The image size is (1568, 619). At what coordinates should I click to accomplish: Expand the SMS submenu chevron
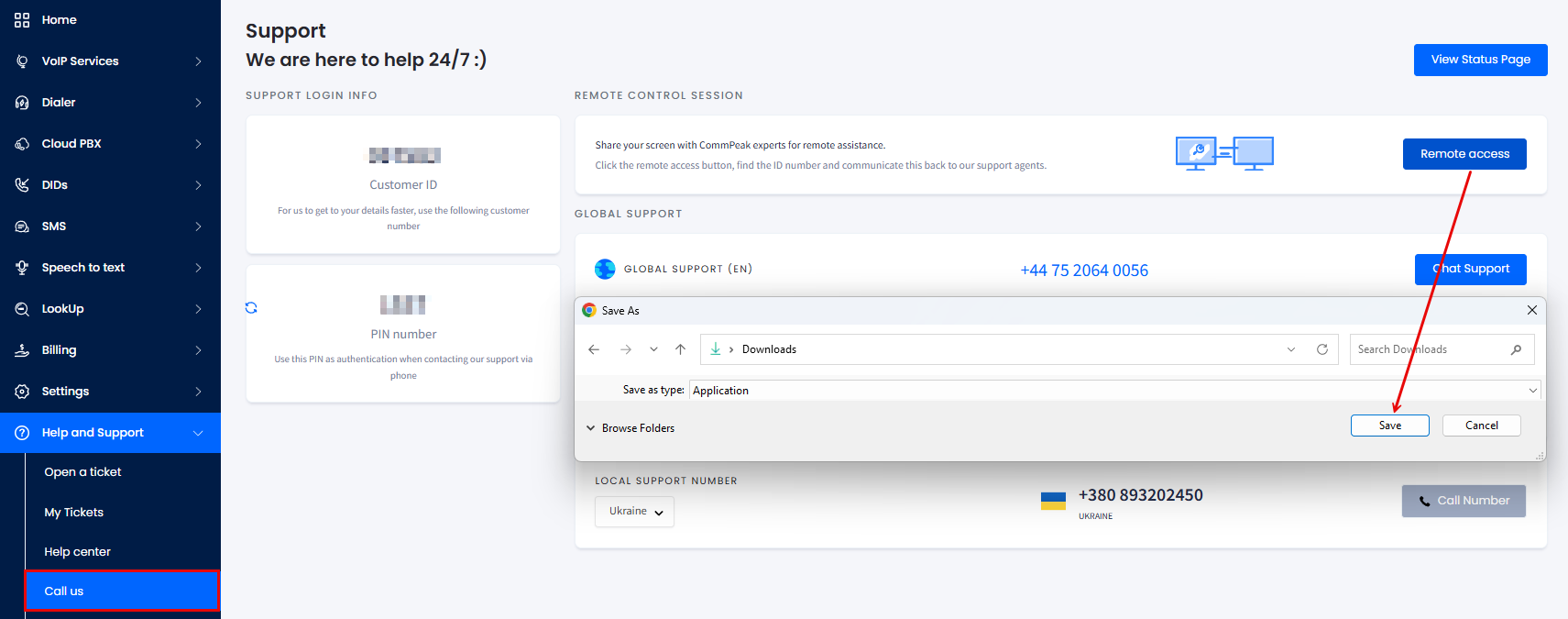tap(198, 227)
